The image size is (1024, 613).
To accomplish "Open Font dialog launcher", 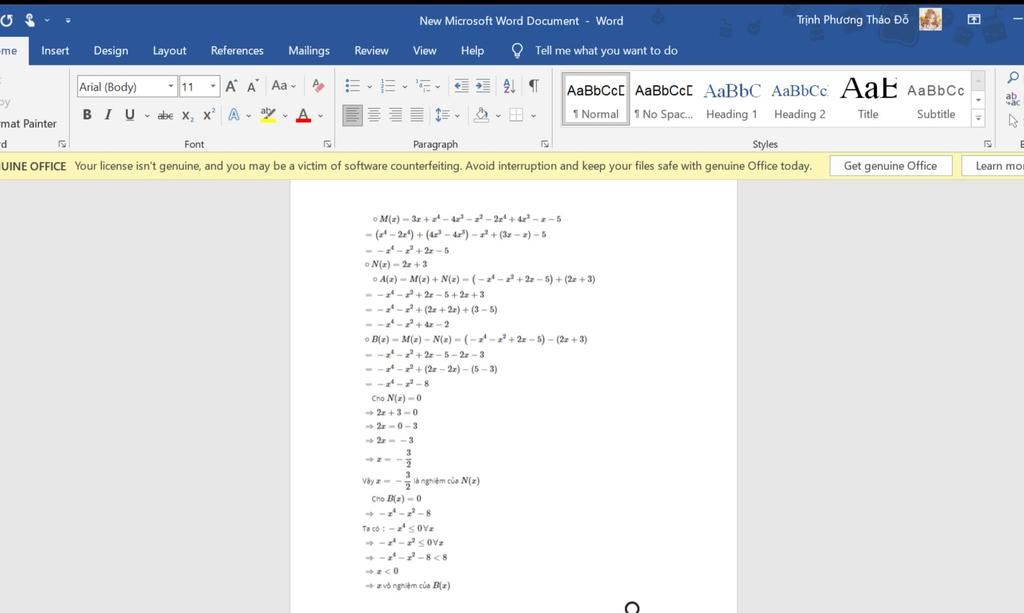I will pos(327,144).
